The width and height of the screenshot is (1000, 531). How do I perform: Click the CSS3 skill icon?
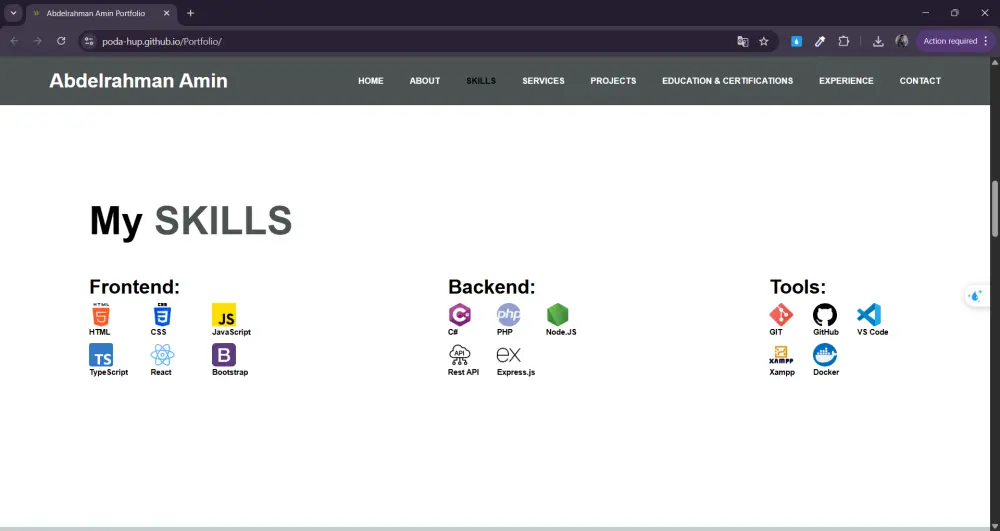pyautogui.click(x=162, y=314)
